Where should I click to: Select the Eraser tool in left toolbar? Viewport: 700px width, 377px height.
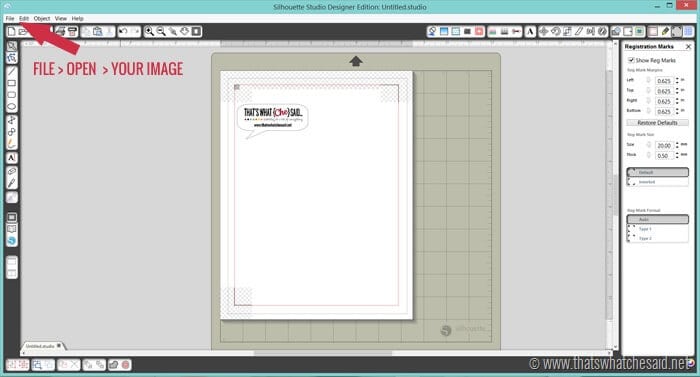tap(12, 172)
